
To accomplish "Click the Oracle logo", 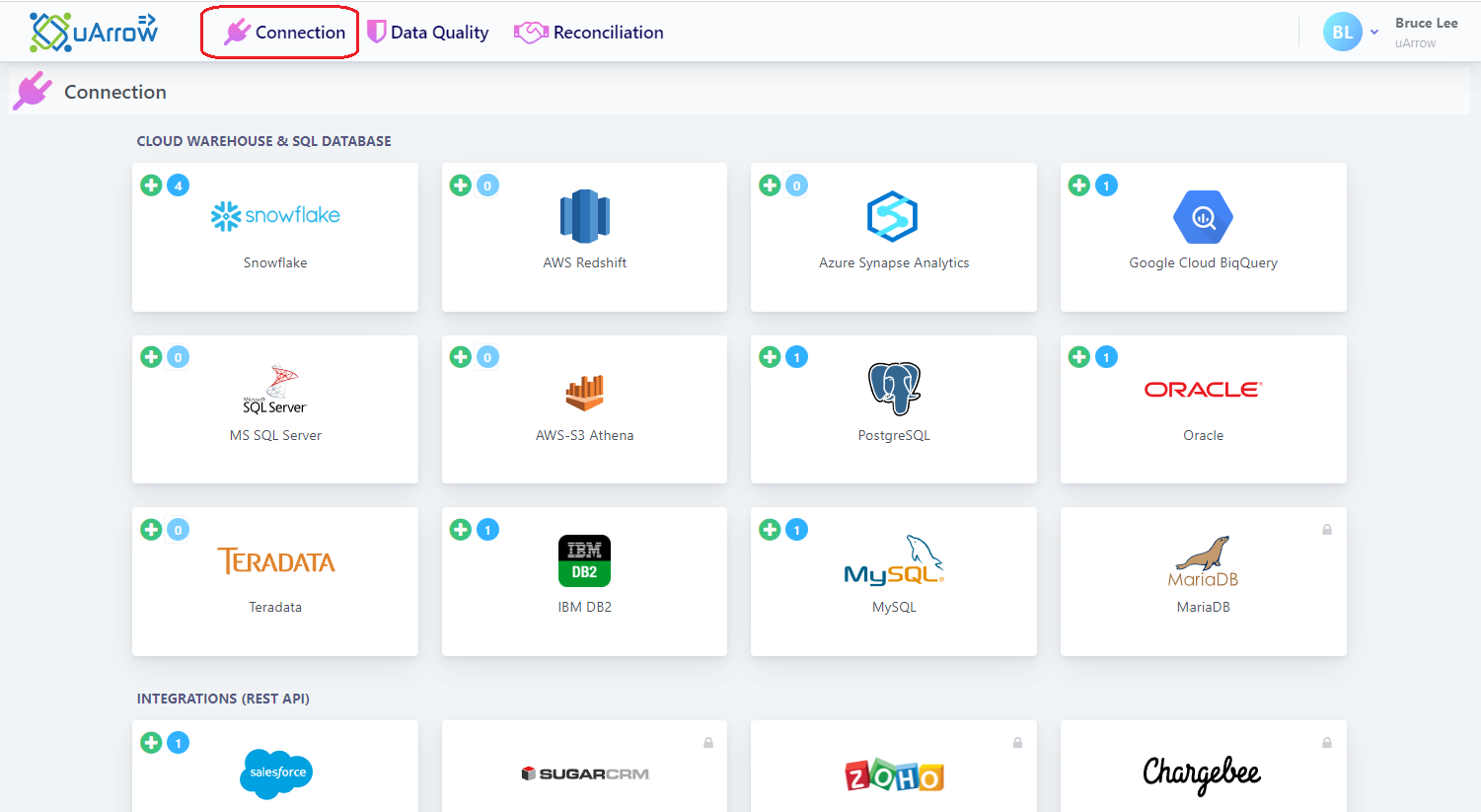I will pyautogui.click(x=1203, y=390).
